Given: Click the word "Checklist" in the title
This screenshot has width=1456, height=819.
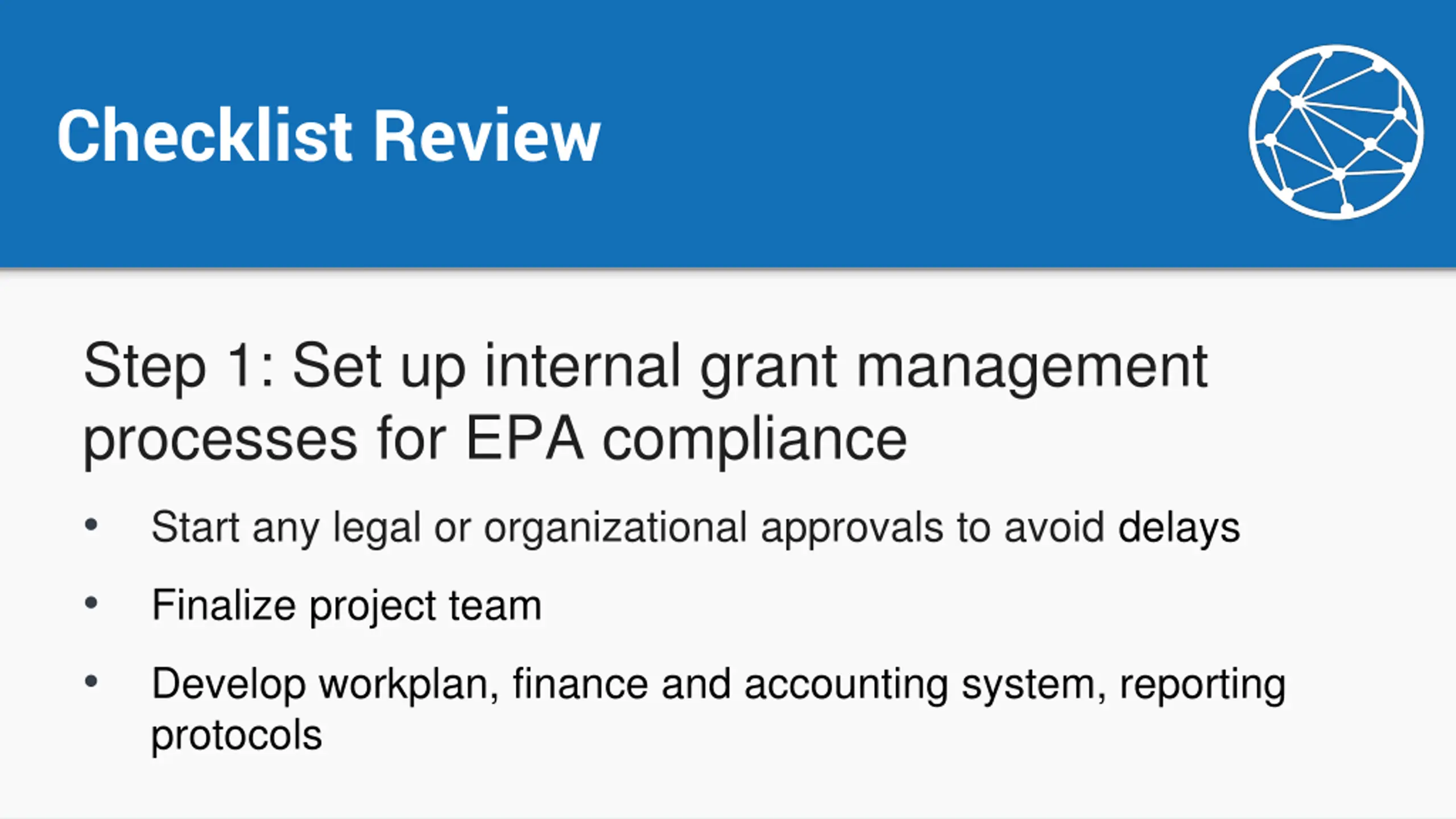Looking at the screenshot, I should tap(205, 135).
